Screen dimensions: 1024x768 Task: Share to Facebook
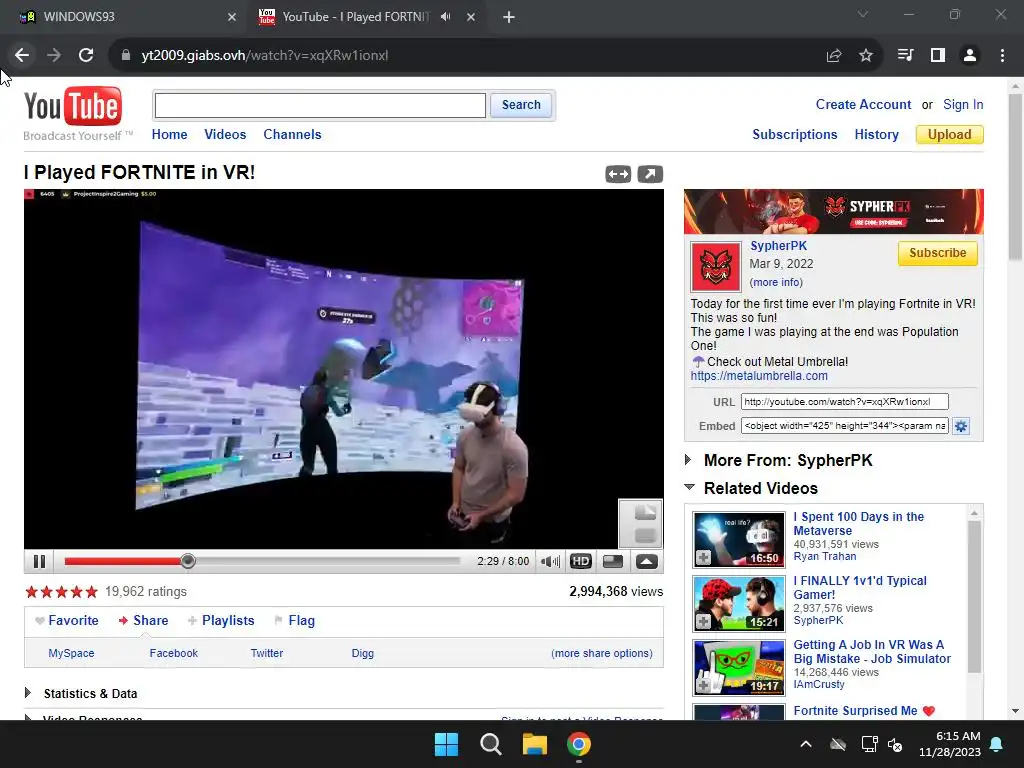coord(174,653)
